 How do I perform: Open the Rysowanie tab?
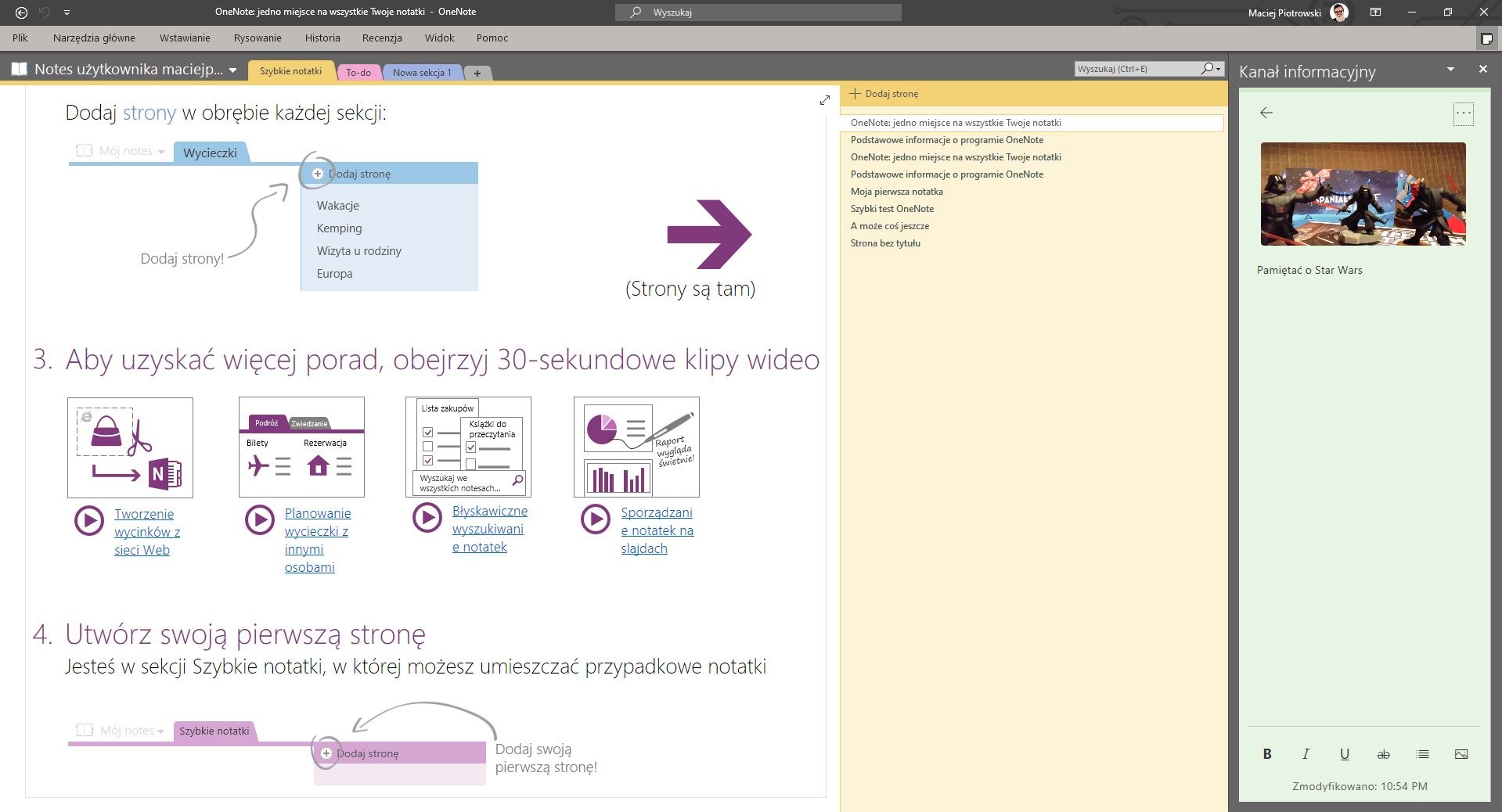[258, 38]
